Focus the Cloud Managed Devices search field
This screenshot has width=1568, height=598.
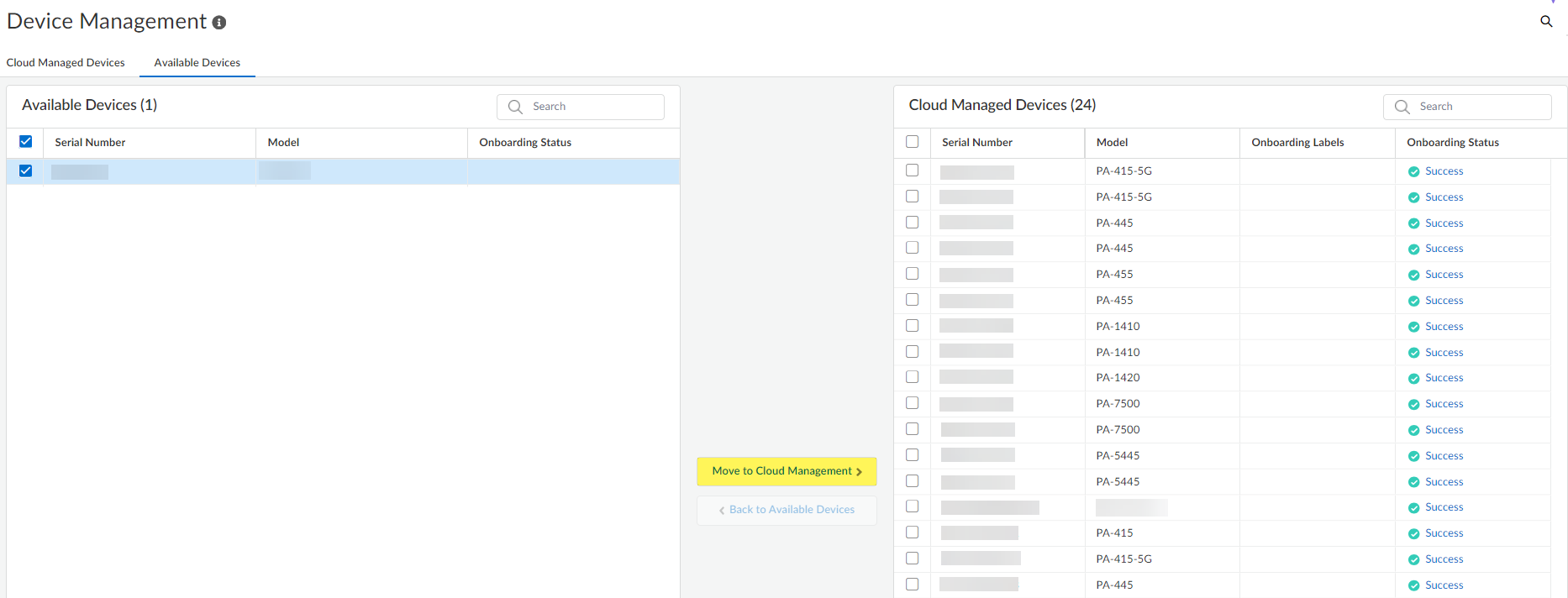pyautogui.click(x=1479, y=107)
